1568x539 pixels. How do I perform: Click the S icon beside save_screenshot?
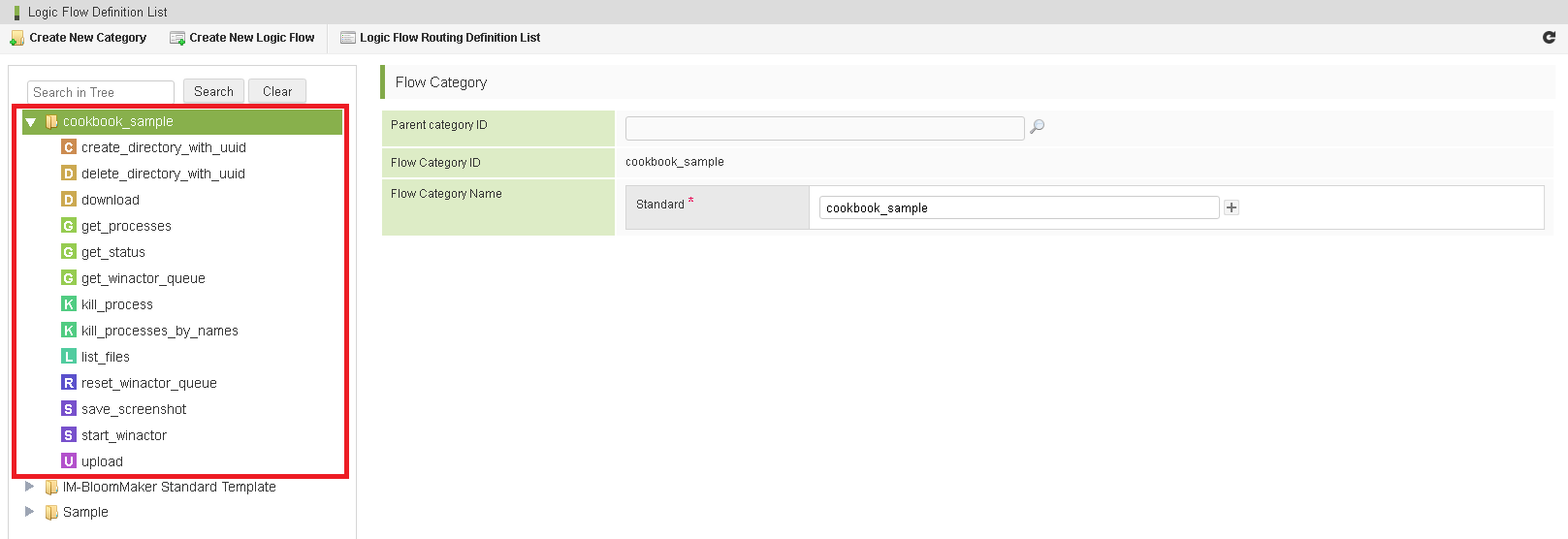69,409
